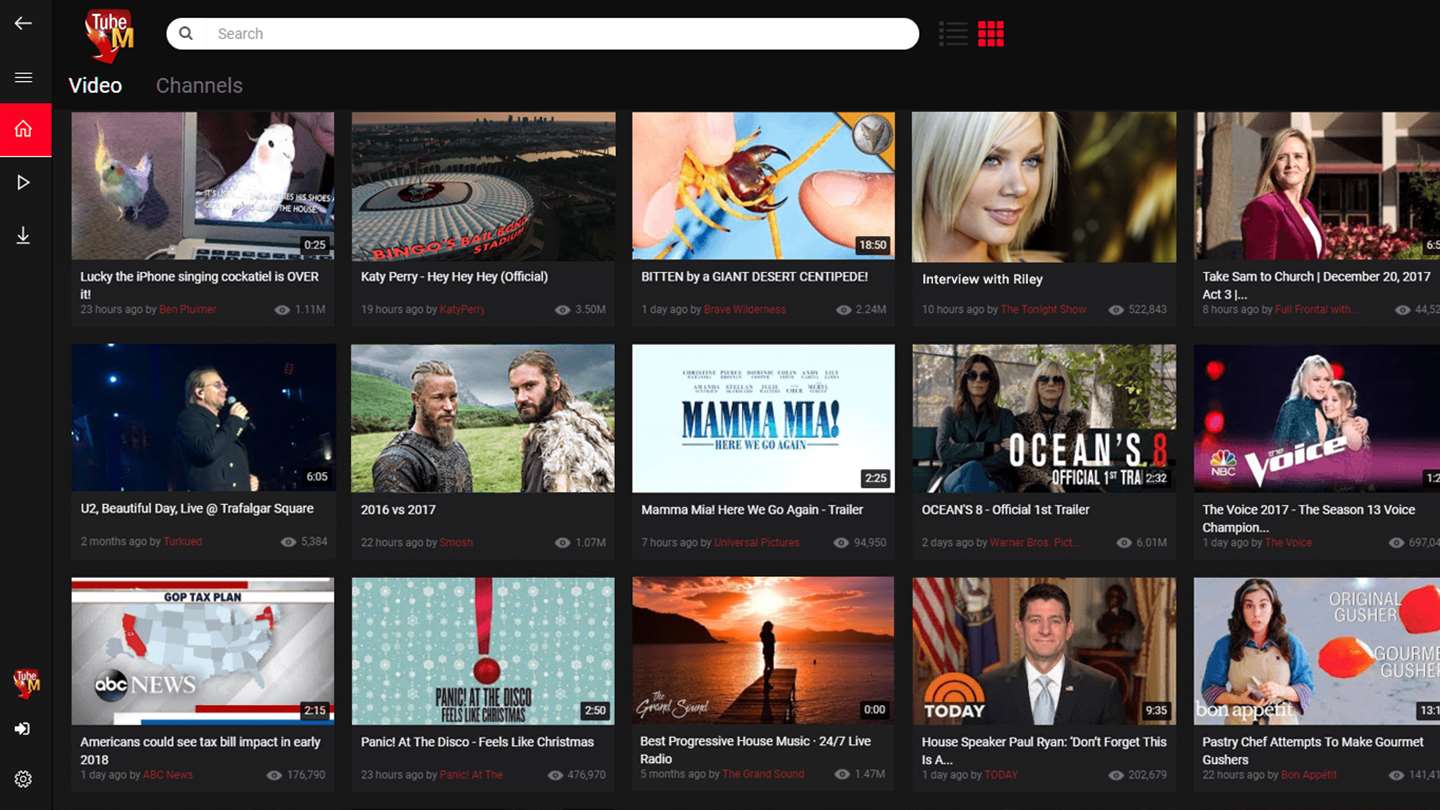Open channel link ABC News
The width and height of the screenshot is (1440, 810).
168,775
